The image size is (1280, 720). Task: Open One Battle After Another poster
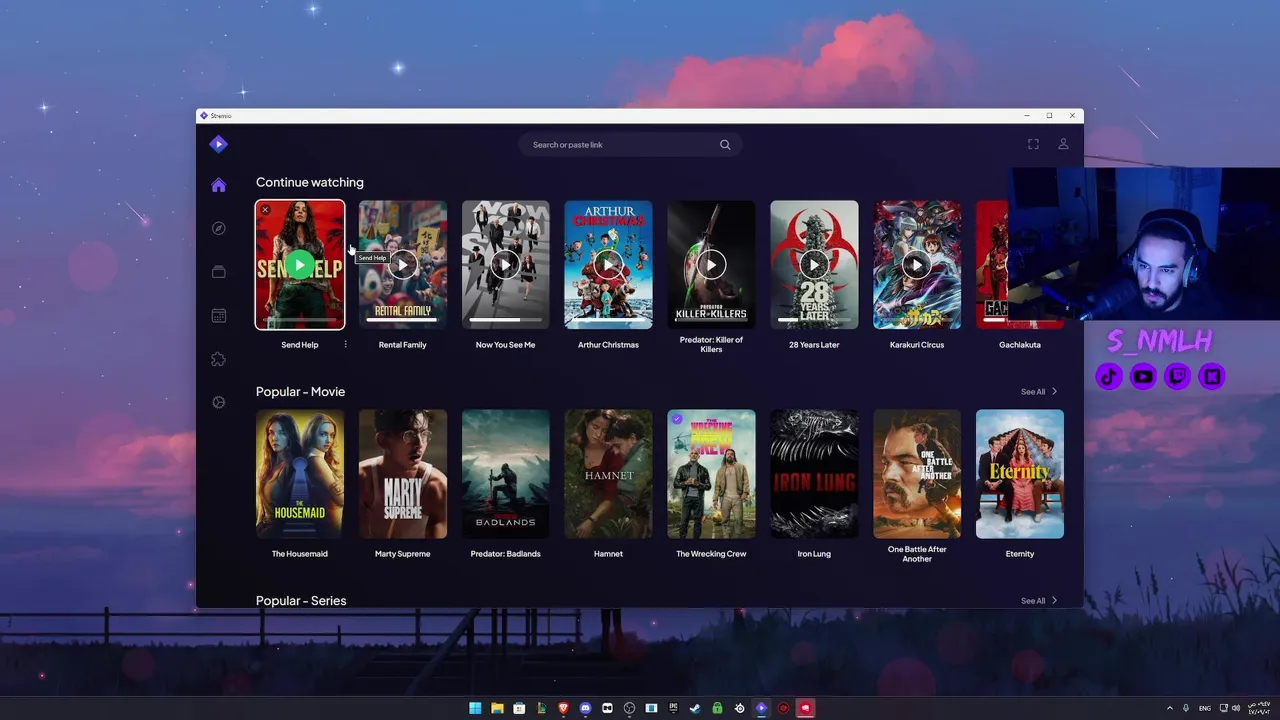click(x=917, y=474)
